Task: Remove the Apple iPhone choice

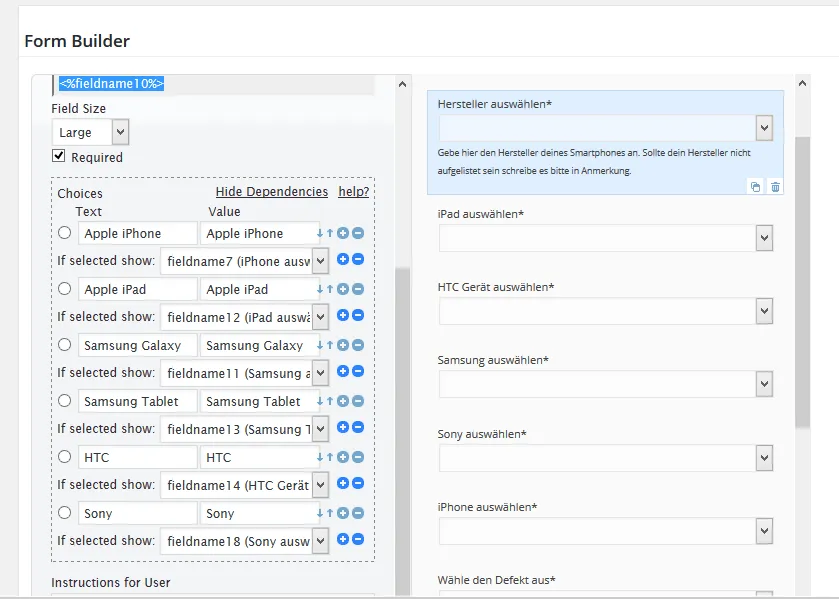Action: (x=358, y=233)
